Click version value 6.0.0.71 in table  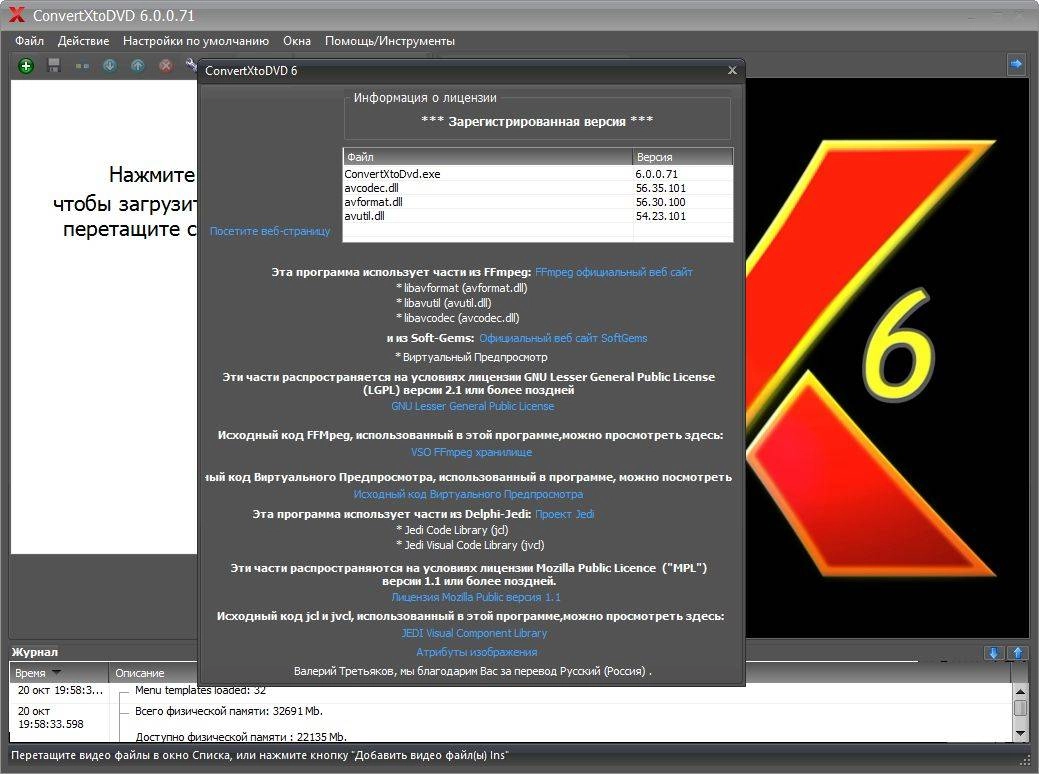[x=657, y=174]
